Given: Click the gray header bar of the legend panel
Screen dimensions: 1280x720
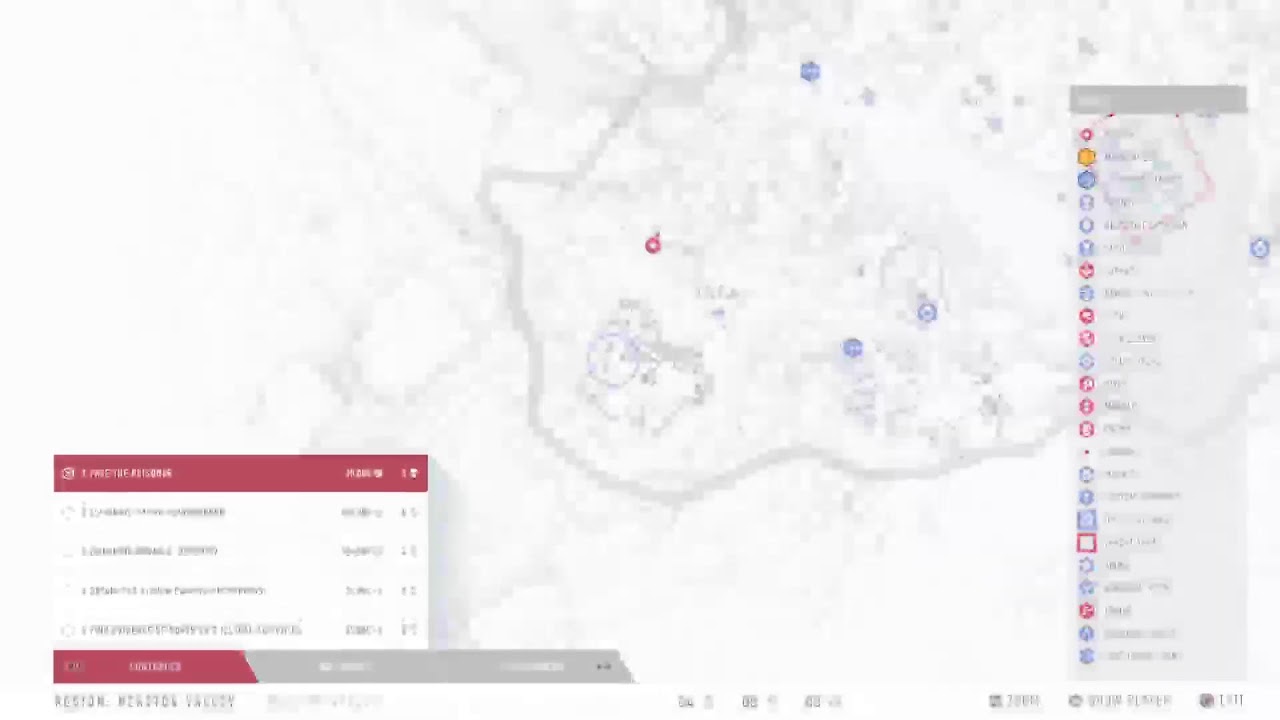Looking at the screenshot, I should pos(1158,100).
